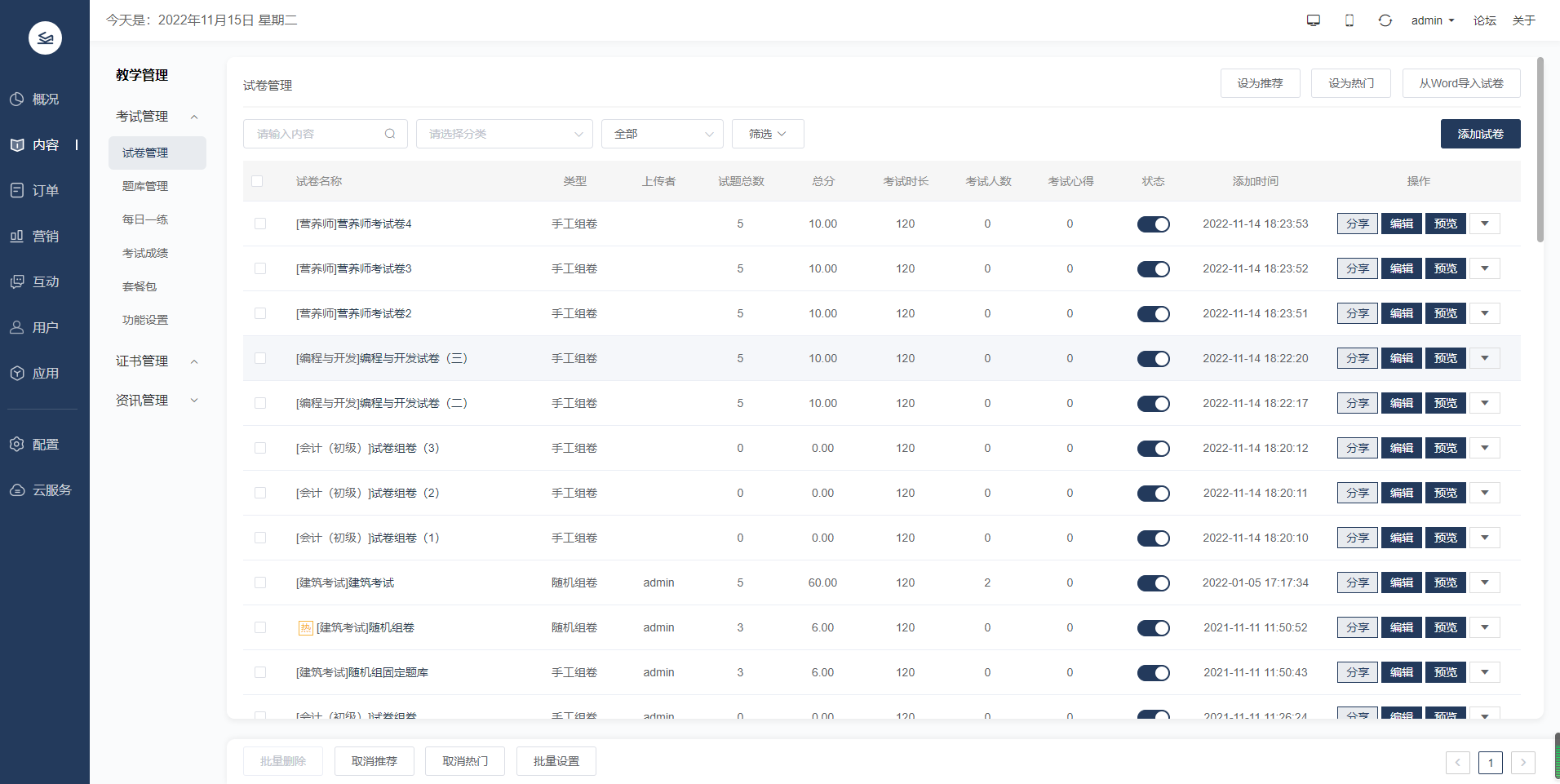Open the 请选择分类 category dropdown
The height and width of the screenshot is (784, 1560).
[x=503, y=134]
